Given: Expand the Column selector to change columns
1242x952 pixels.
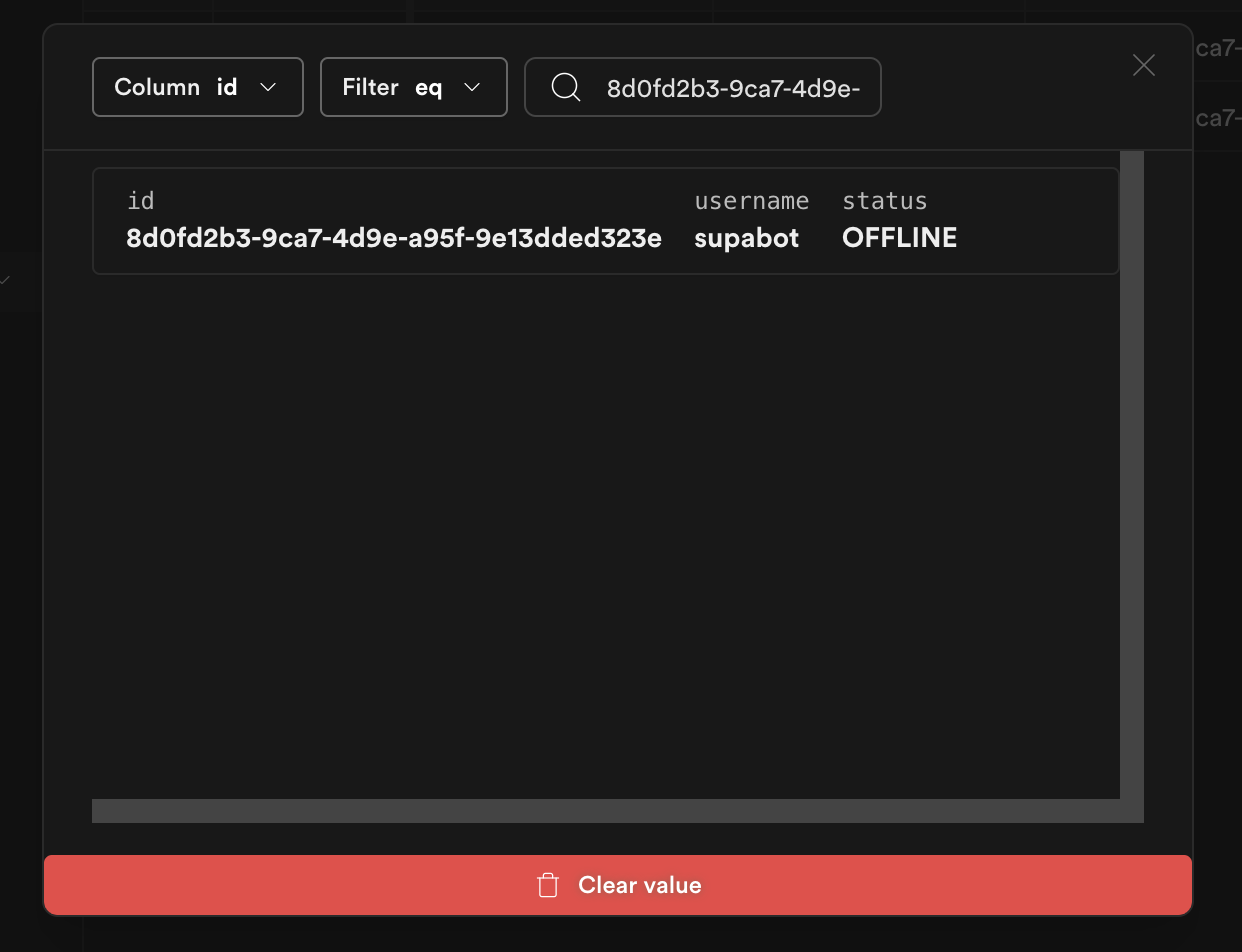Looking at the screenshot, I should click(x=197, y=87).
